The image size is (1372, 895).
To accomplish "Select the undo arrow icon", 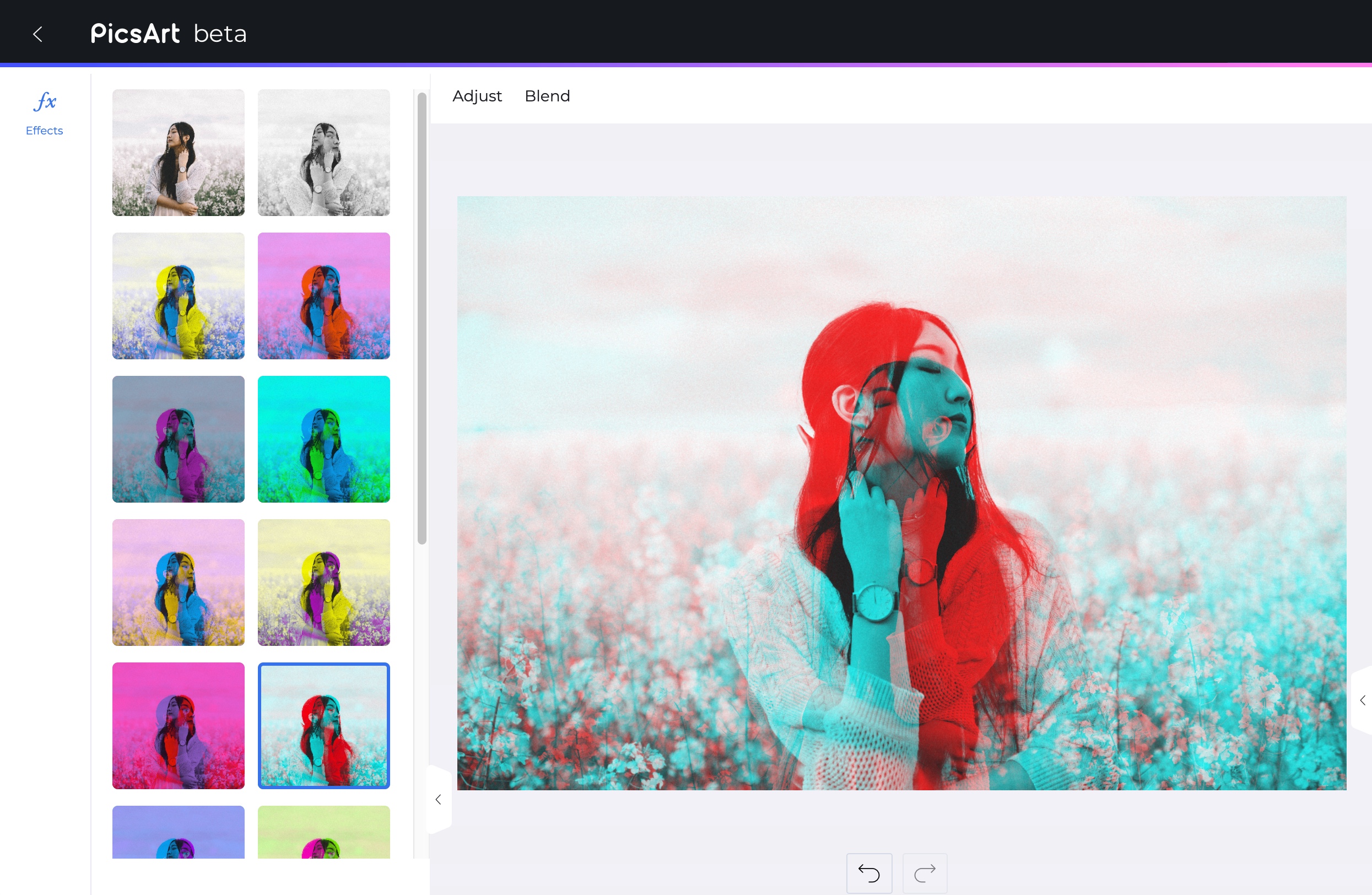I will click(869, 869).
